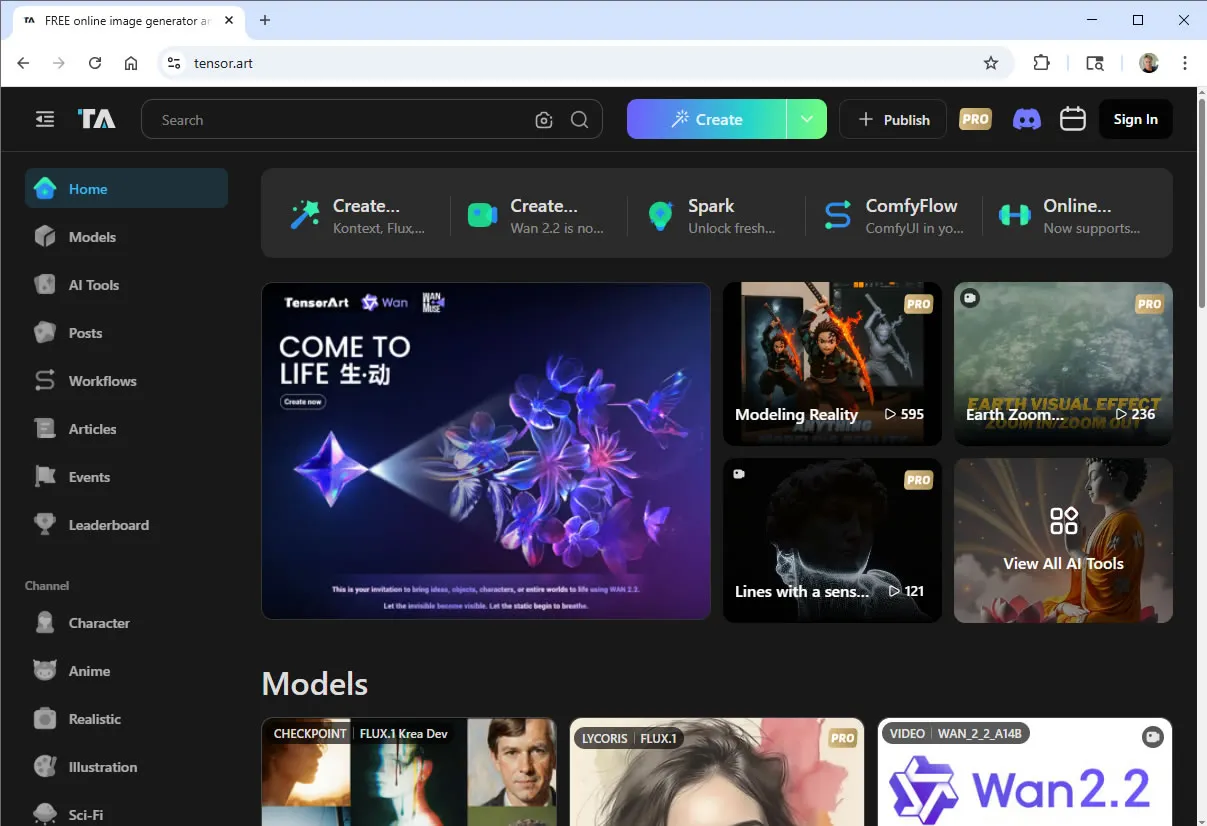
Task: Expand the Create dropdown arrow
Action: point(807,119)
